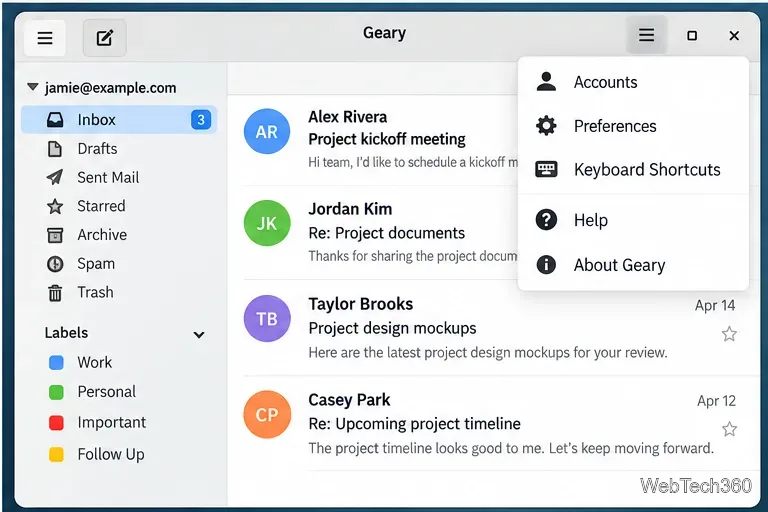Open the Archive folder
Screen dimensions: 768x512
119,235
